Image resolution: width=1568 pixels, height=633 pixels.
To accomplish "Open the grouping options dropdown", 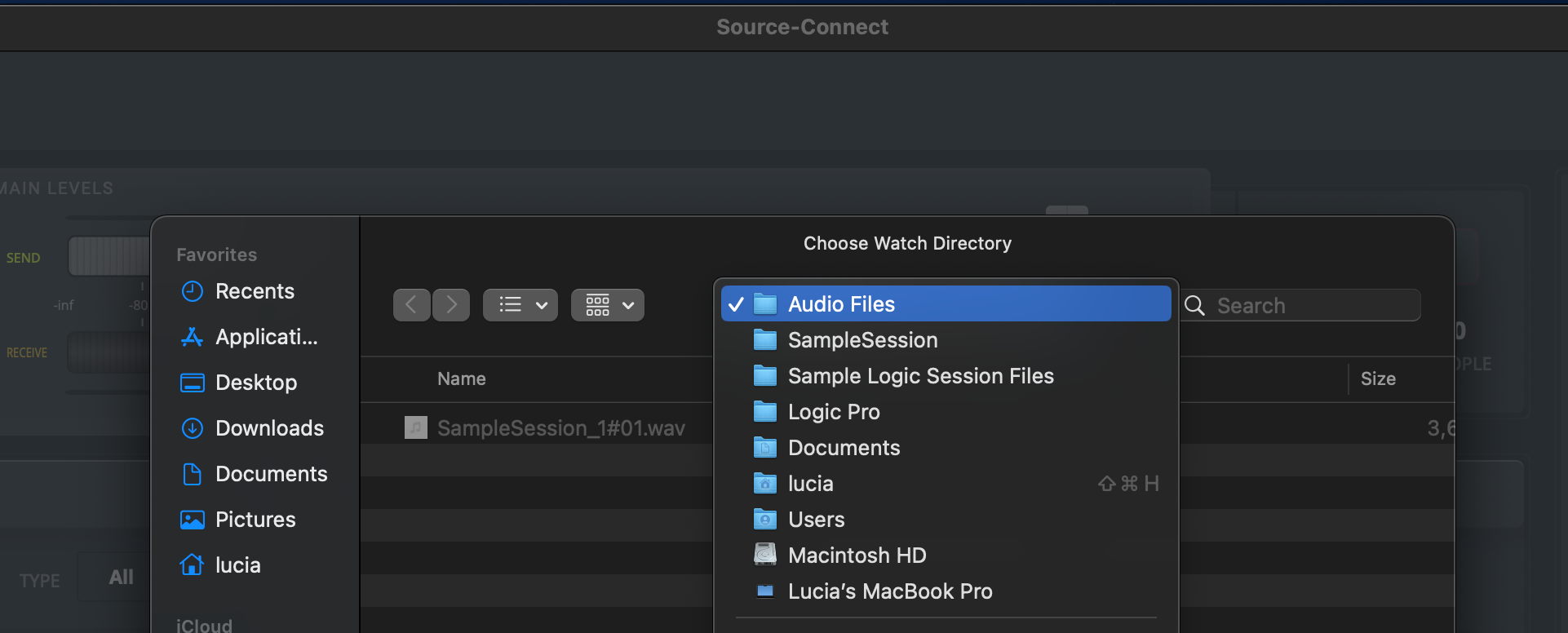I will (x=608, y=305).
